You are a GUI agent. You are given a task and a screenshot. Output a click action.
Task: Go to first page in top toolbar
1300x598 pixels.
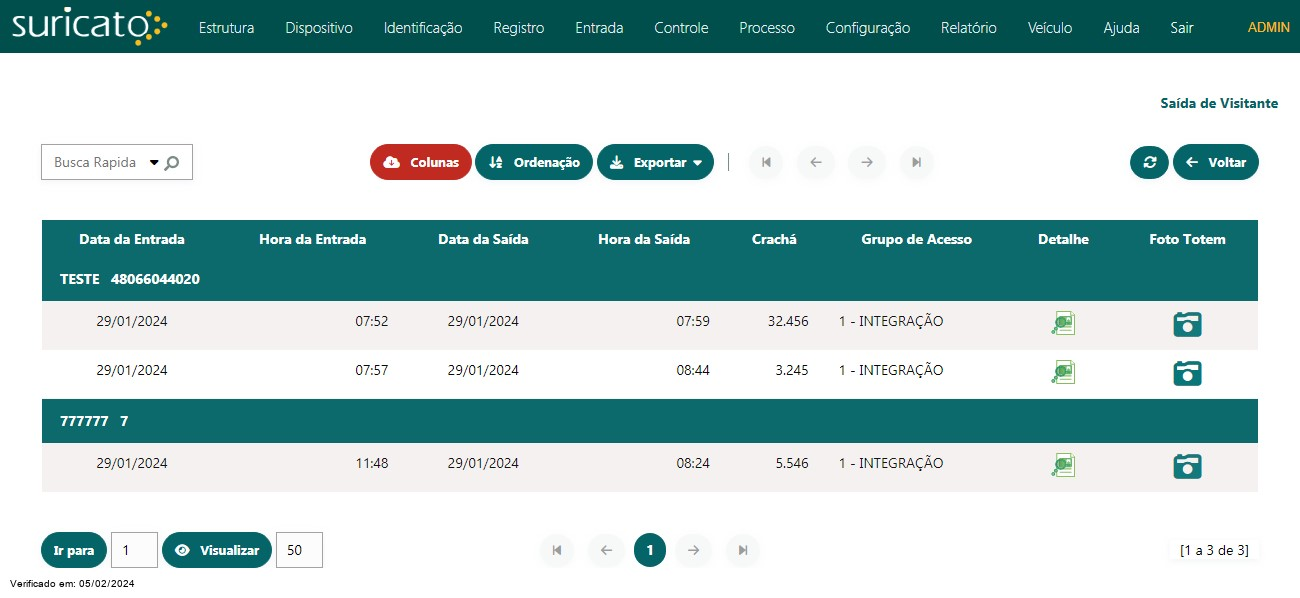point(766,162)
